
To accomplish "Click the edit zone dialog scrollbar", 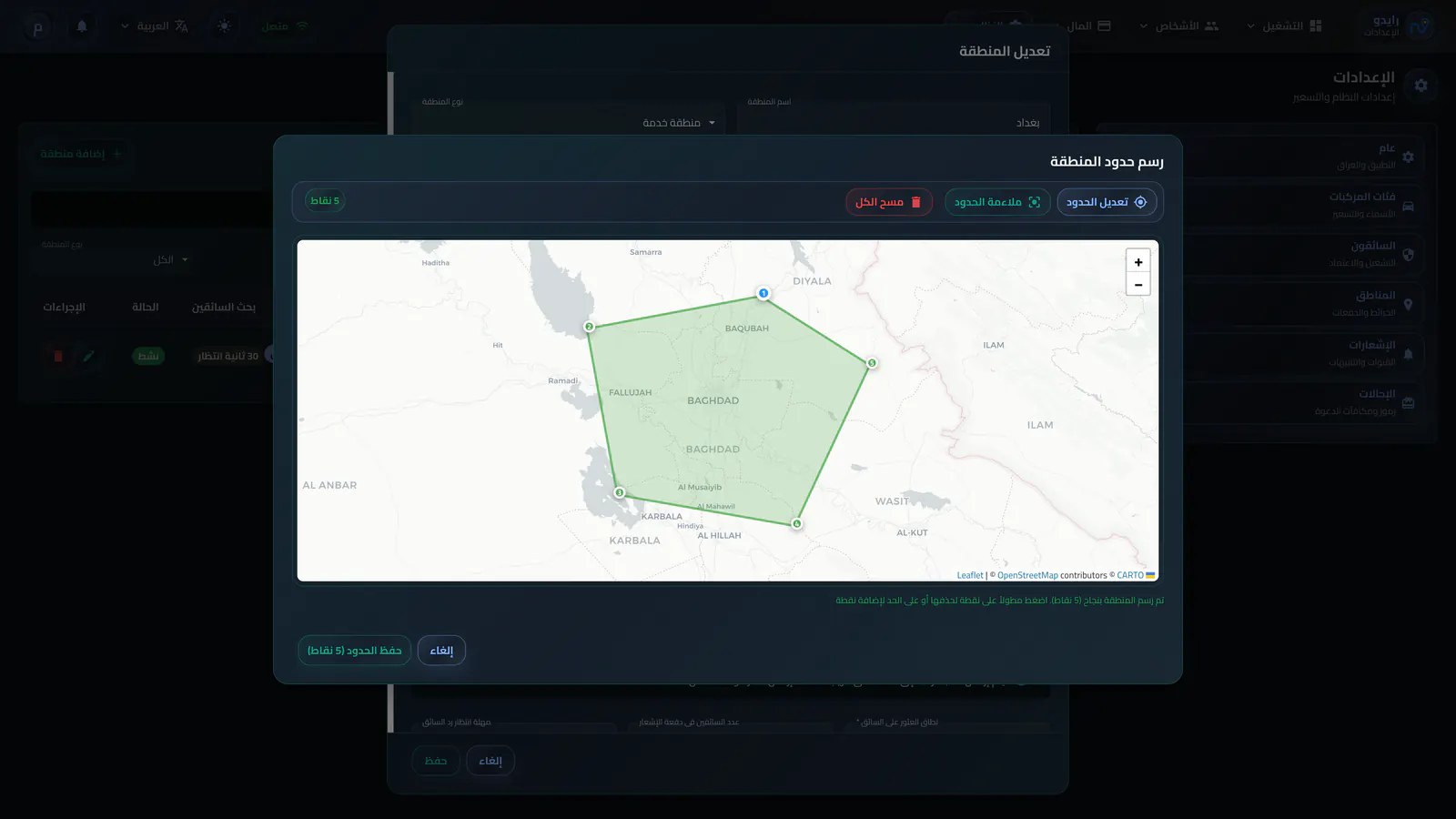I will pos(390,401).
